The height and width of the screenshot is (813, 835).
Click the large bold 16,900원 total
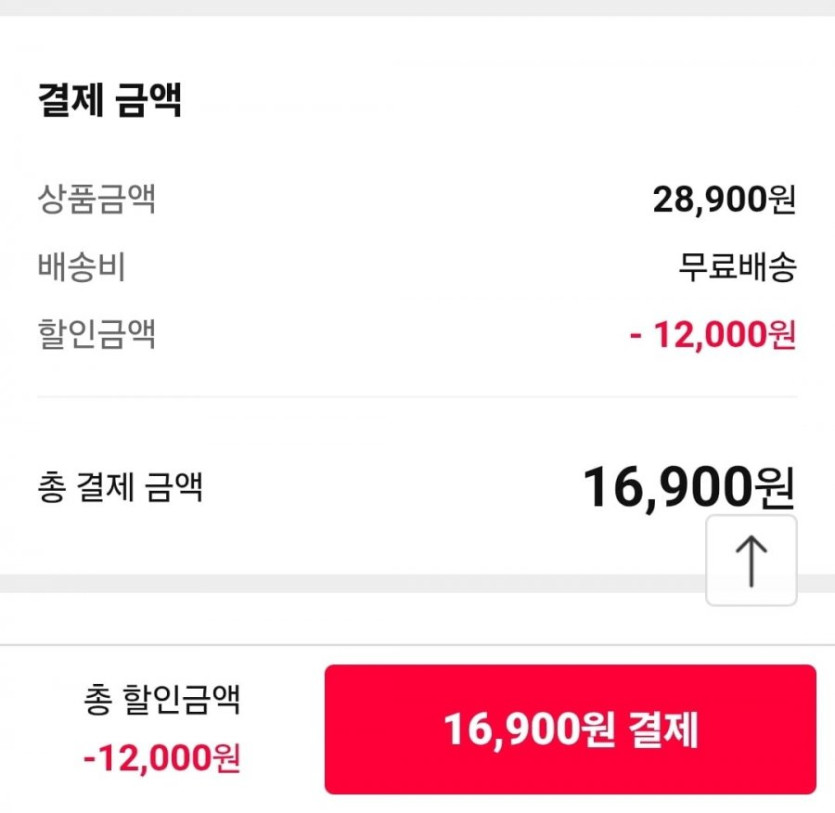(689, 487)
